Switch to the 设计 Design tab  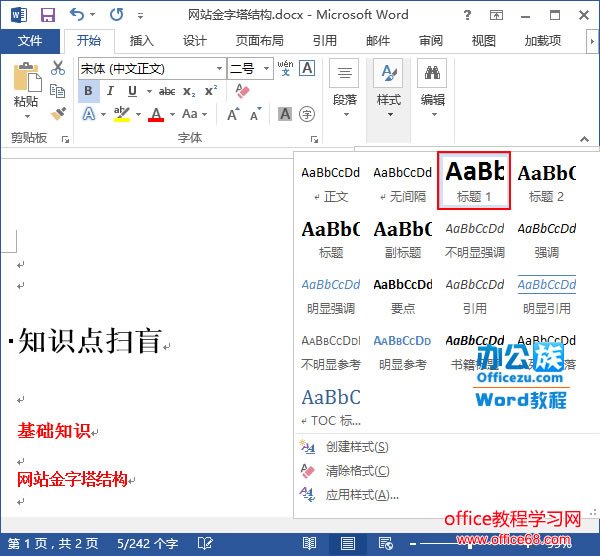[x=194, y=41]
